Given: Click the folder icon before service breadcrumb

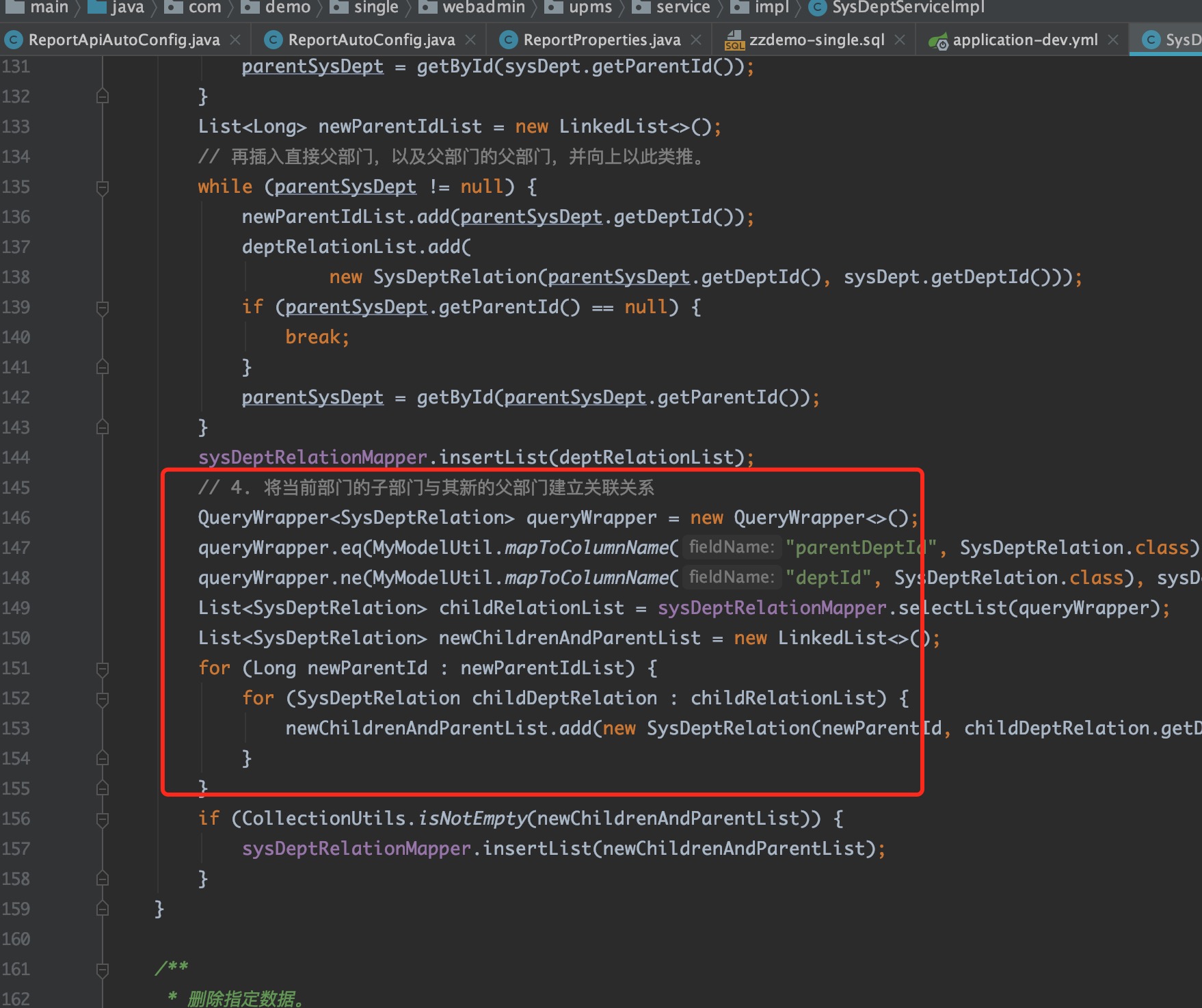Looking at the screenshot, I should [x=641, y=7].
